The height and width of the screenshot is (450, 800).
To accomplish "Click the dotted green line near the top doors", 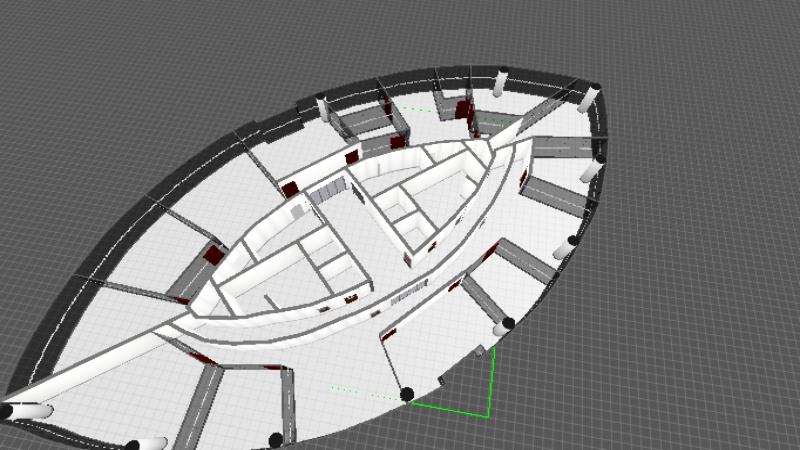I will click(418, 109).
